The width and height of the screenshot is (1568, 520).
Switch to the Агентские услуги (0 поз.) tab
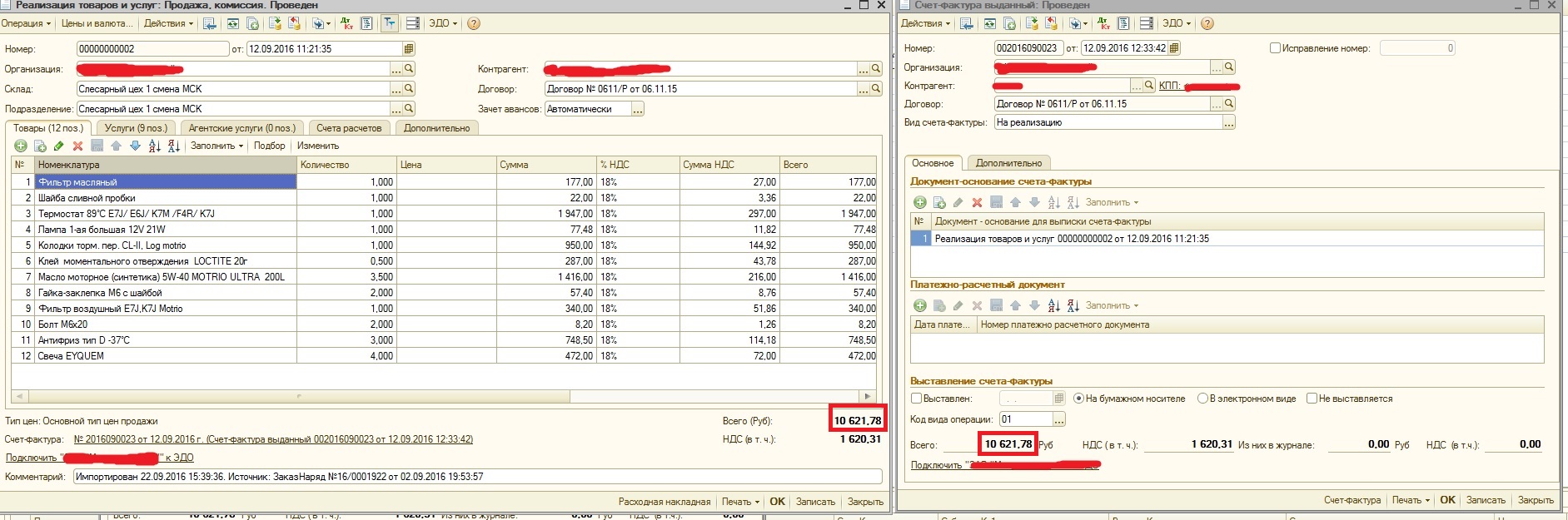click(x=241, y=128)
